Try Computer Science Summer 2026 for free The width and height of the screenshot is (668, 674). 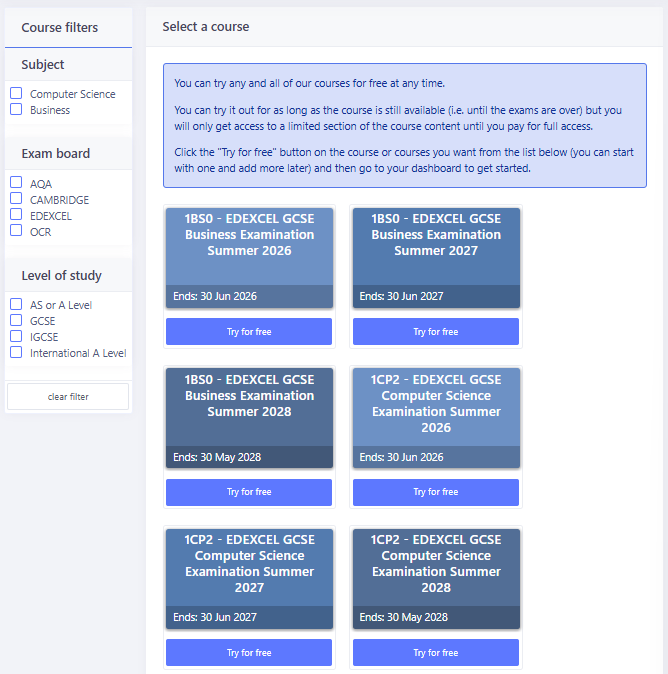[x=436, y=492]
